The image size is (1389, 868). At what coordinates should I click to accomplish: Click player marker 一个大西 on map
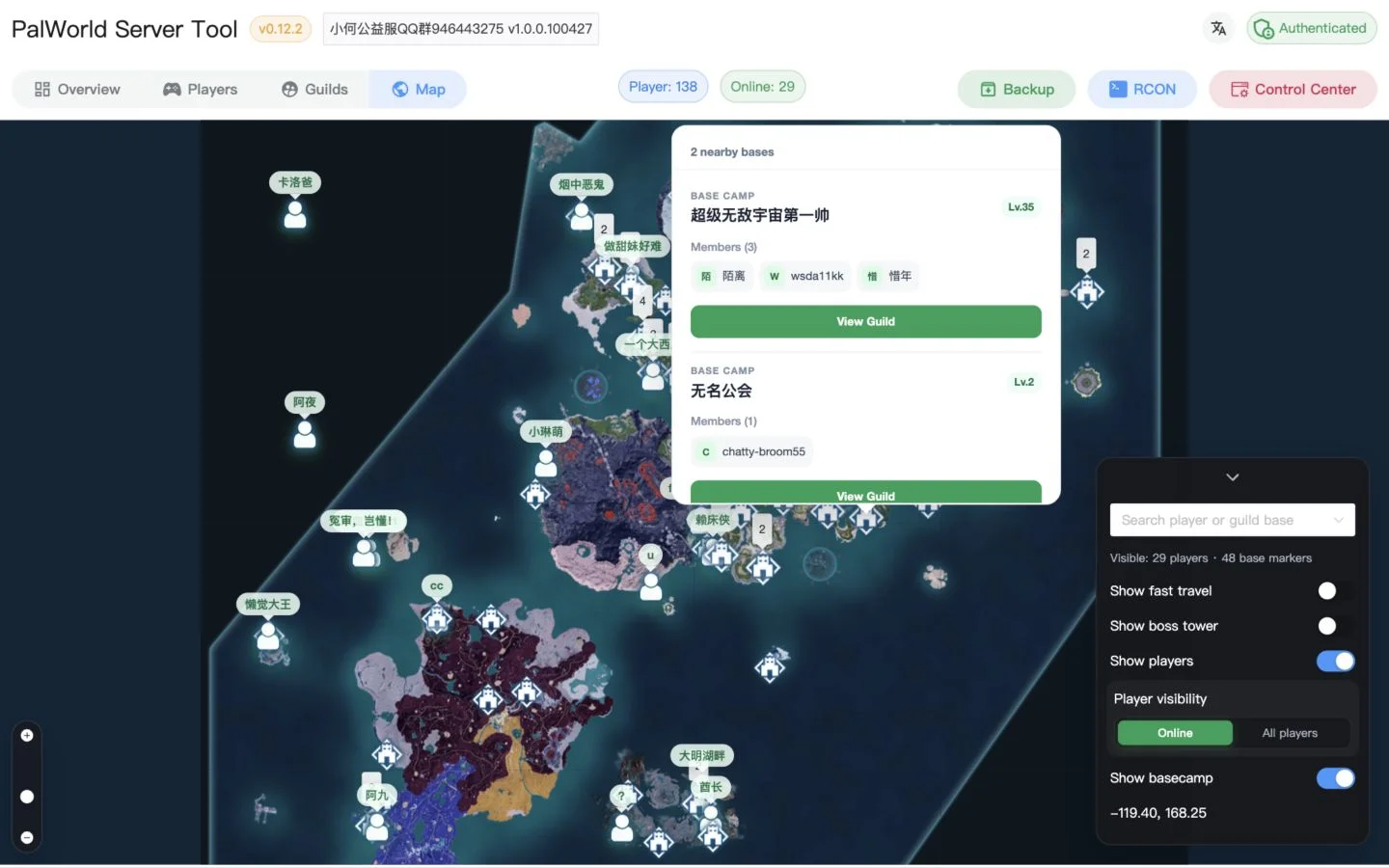pos(653,375)
